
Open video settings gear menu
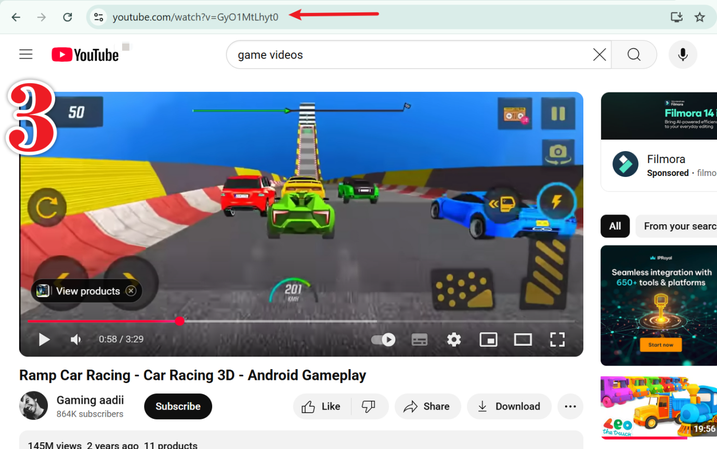[x=454, y=340]
